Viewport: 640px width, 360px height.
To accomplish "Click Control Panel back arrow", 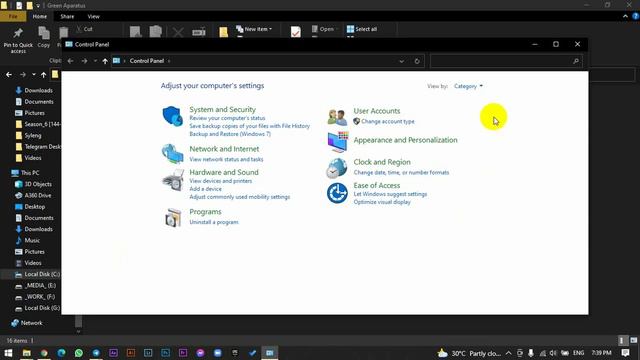I will (70, 61).
